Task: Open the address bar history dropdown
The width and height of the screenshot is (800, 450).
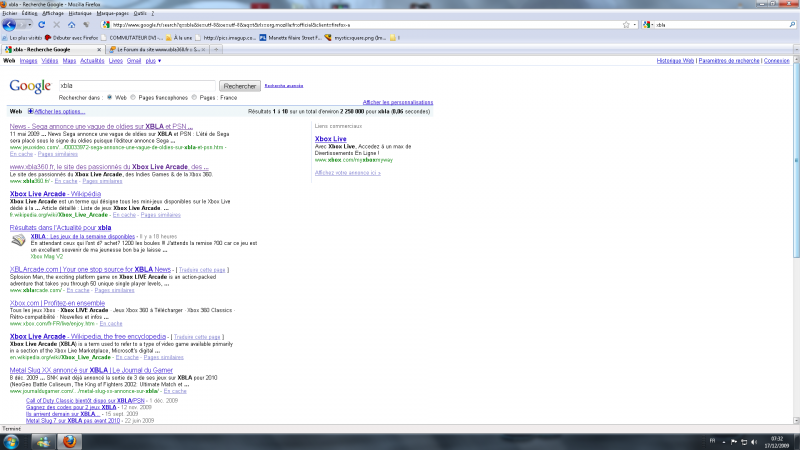Action: [x=635, y=24]
